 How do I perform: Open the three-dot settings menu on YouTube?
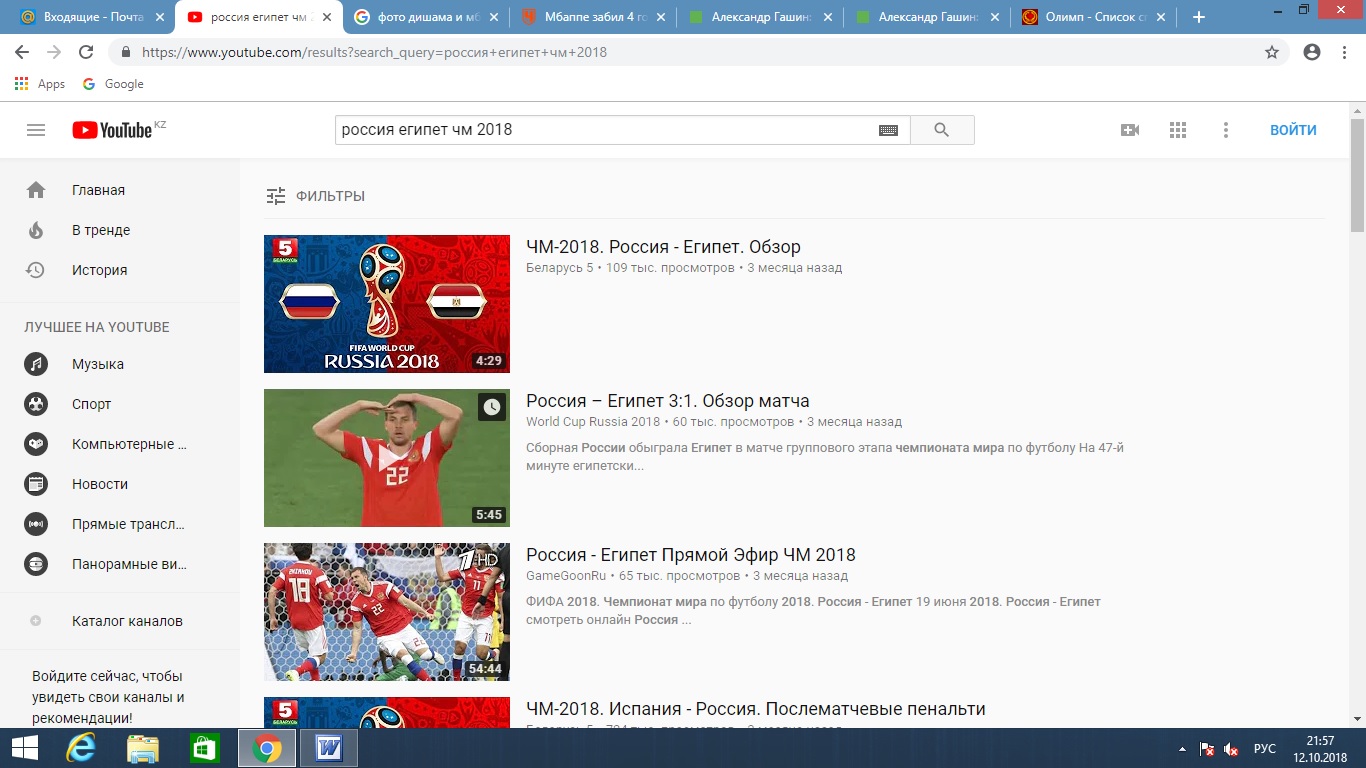(1226, 130)
